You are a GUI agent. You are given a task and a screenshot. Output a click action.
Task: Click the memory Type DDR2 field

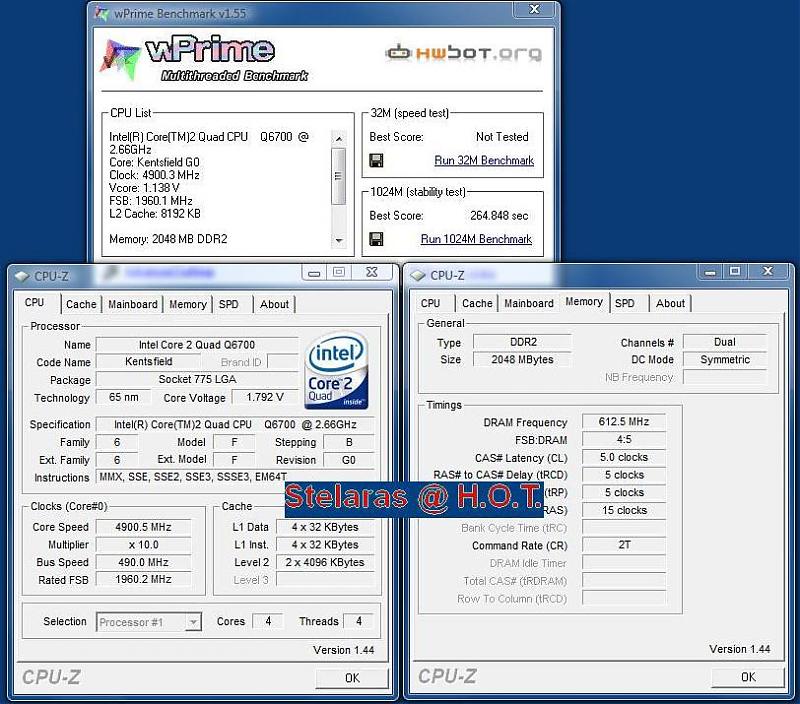tap(522, 342)
